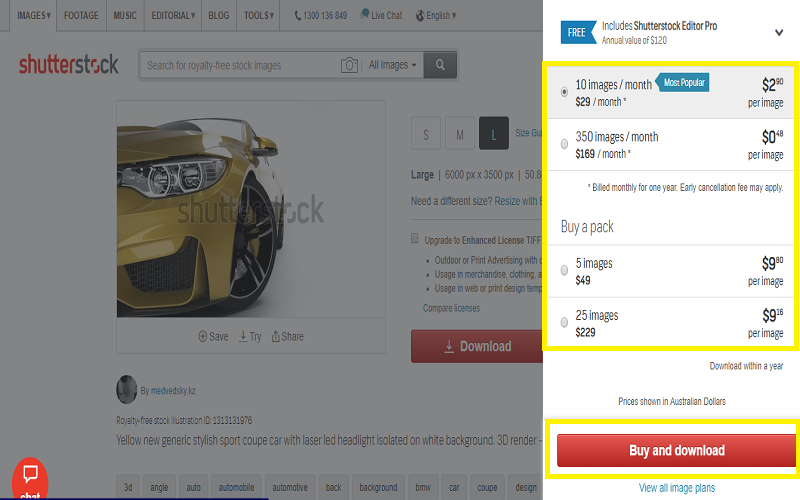Go to the FOOTAGE section
Screen dimensions: 800x500
pyautogui.click(x=81, y=15)
